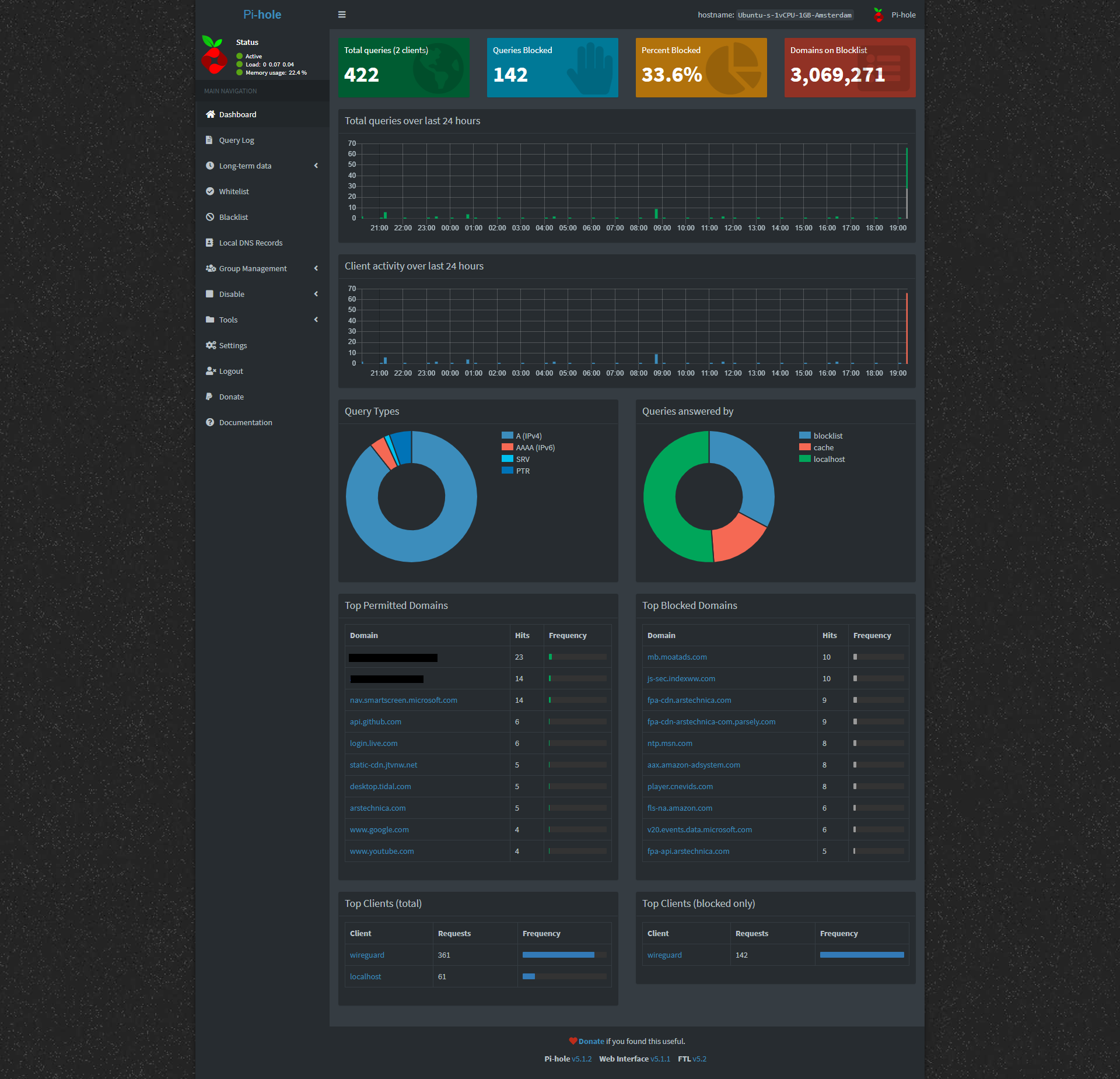Click the AAAA (IPv6) red color swatch
The image size is (1120, 1079).
507,447
